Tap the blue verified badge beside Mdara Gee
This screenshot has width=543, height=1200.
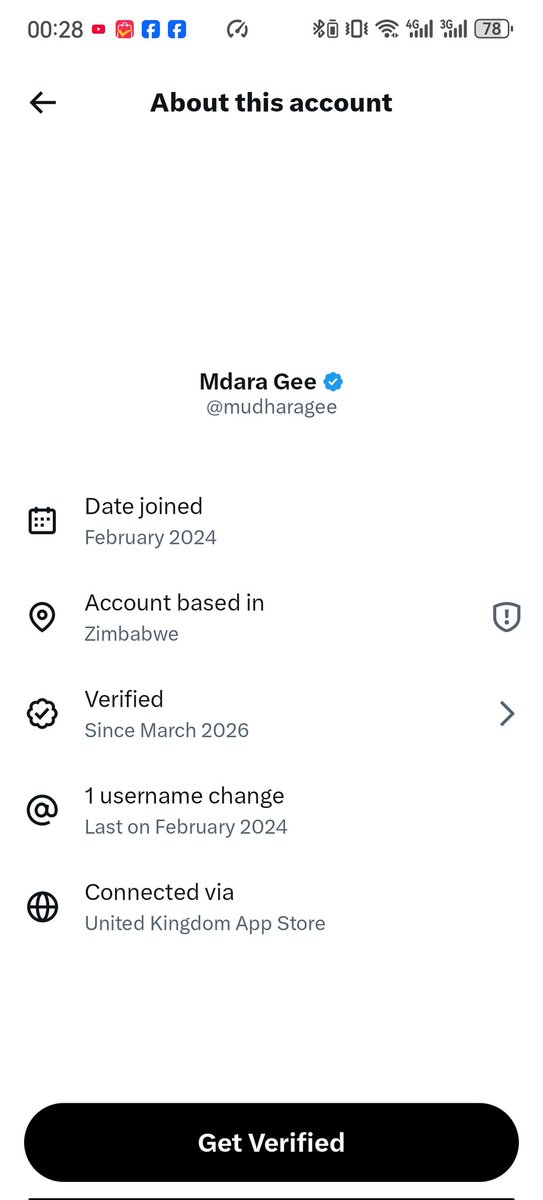334,381
